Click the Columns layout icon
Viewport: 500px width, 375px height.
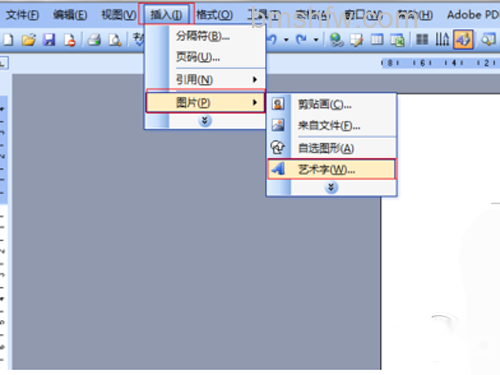(x=422, y=40)
